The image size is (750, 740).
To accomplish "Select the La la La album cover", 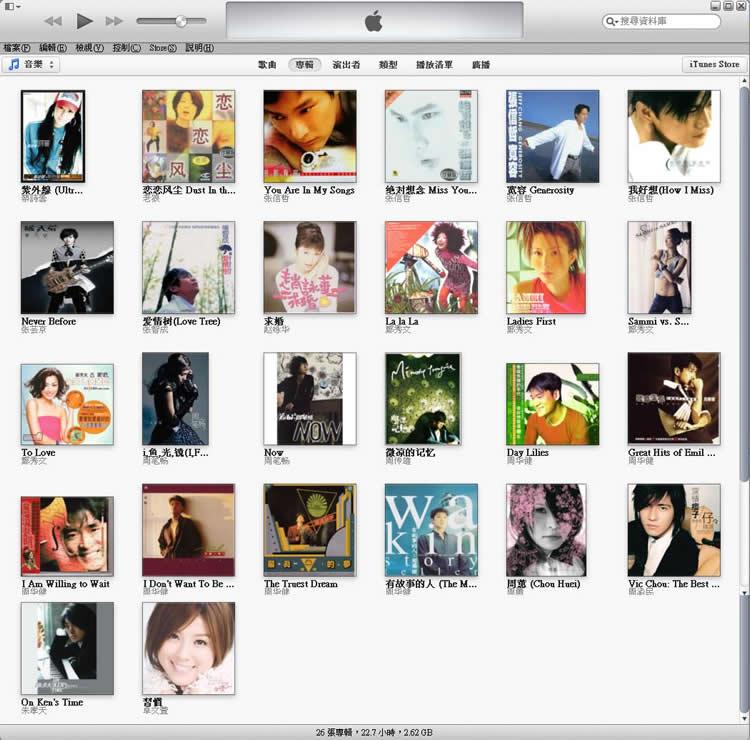I will [x=431, y=267].
